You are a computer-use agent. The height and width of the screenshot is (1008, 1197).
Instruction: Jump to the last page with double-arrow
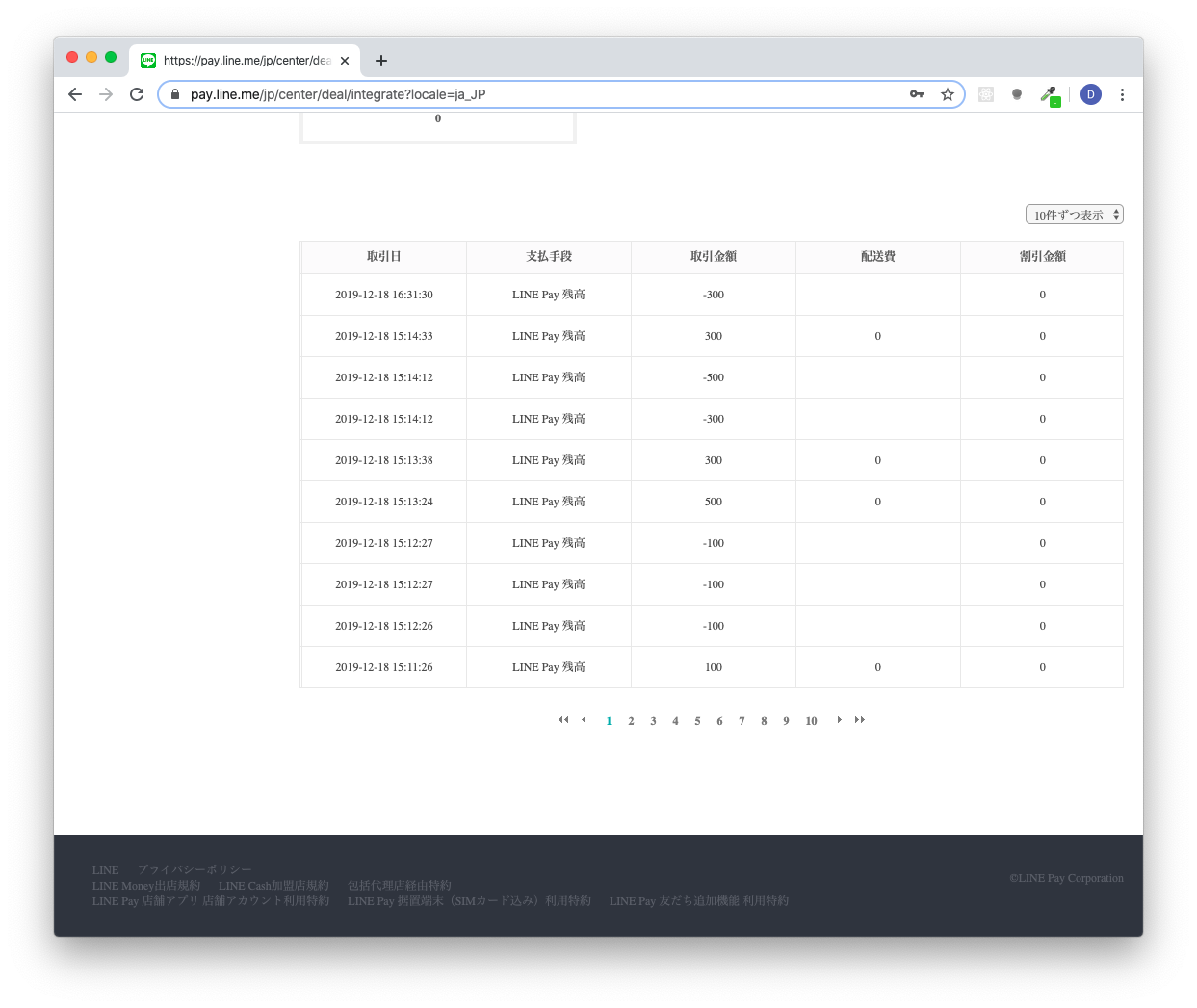click(x=860, y=720)
